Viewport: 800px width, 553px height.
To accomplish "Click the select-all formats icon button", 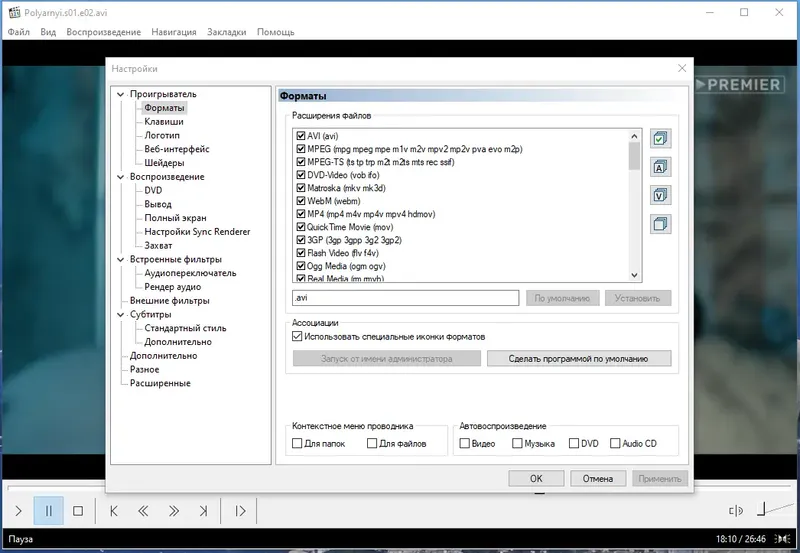I will (x=660, y=139).
